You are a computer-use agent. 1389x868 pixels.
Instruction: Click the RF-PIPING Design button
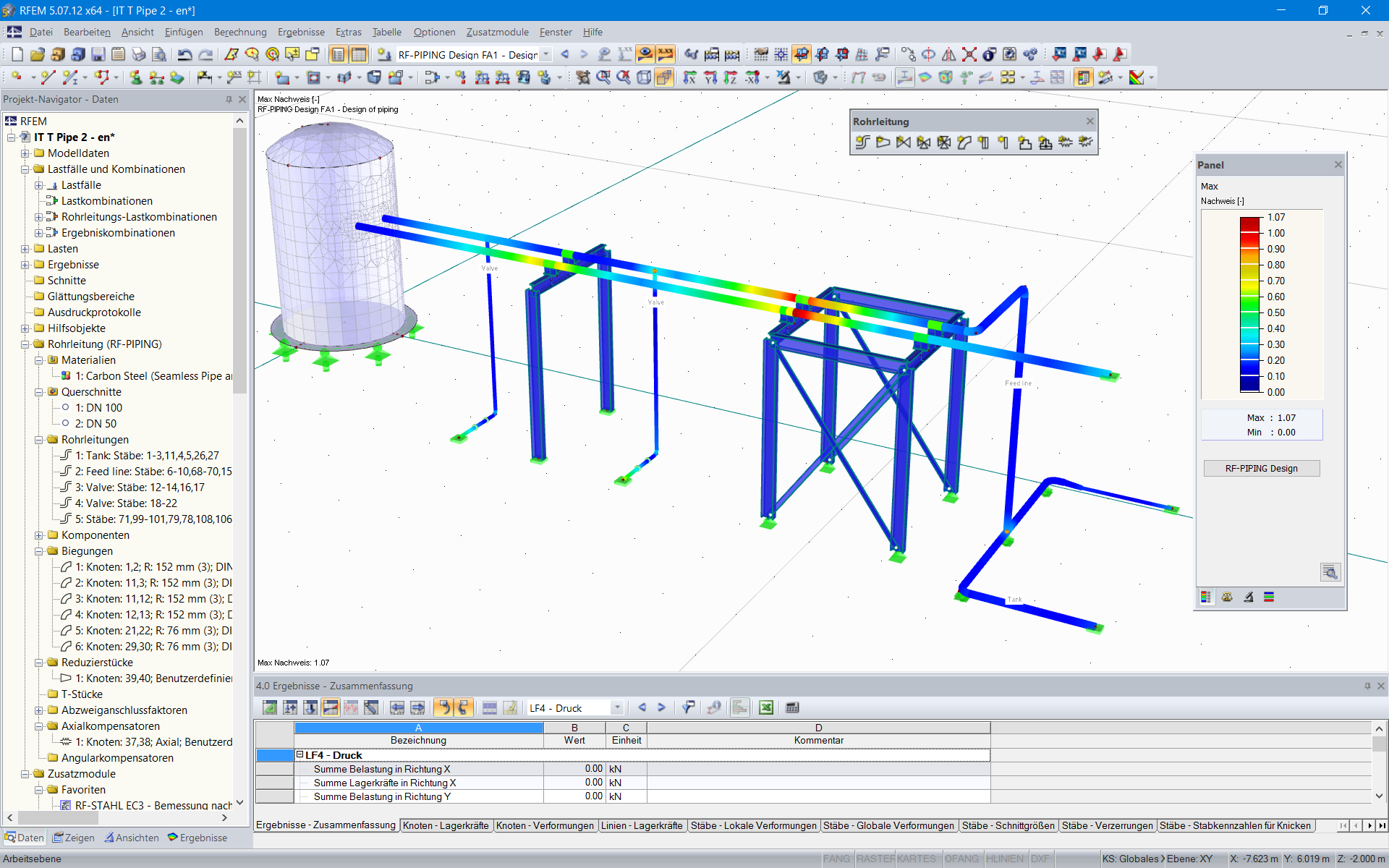[x=1261, y=469]
